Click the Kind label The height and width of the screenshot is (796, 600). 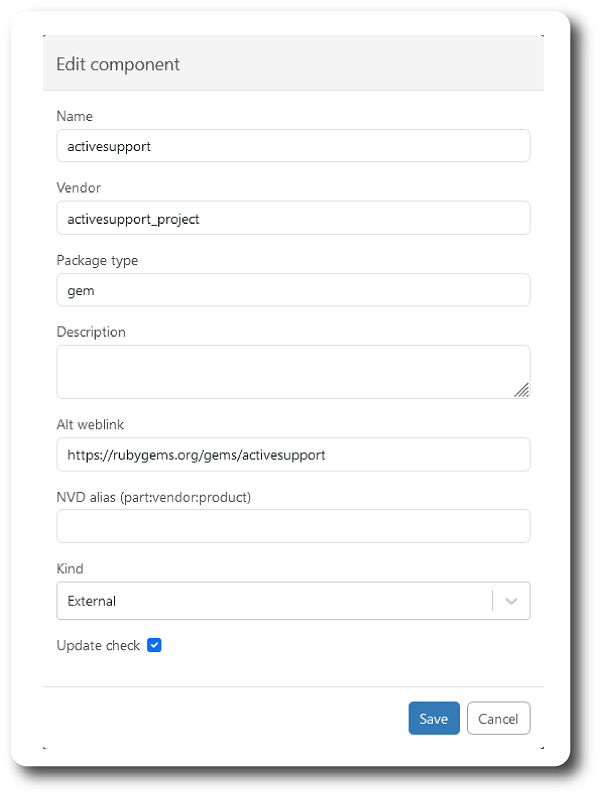[70, 568]
